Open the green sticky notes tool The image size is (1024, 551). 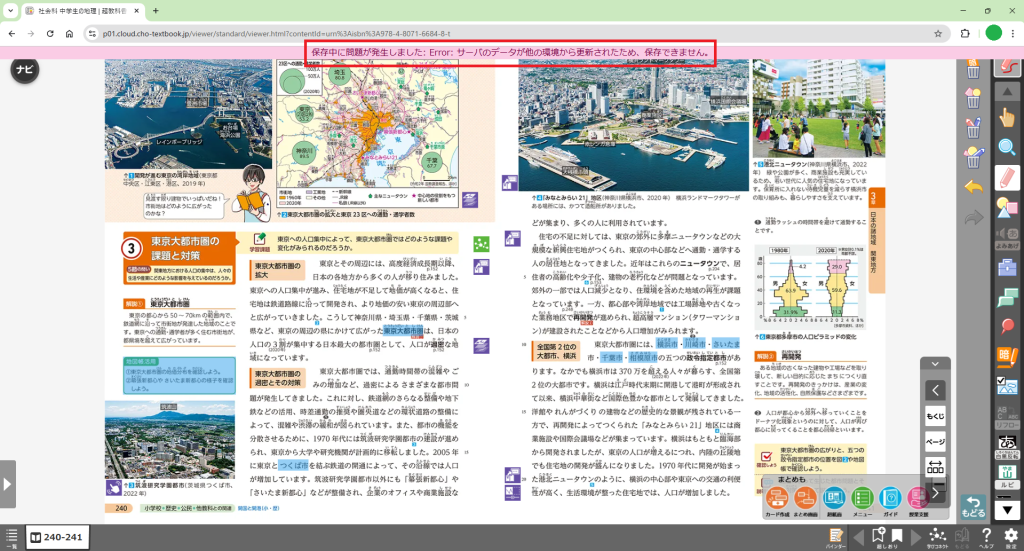[x=1007, y=297]
